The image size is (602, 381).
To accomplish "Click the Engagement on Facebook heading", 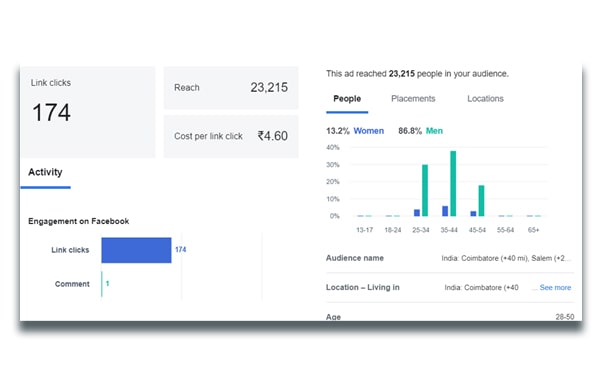I will 79,221.
